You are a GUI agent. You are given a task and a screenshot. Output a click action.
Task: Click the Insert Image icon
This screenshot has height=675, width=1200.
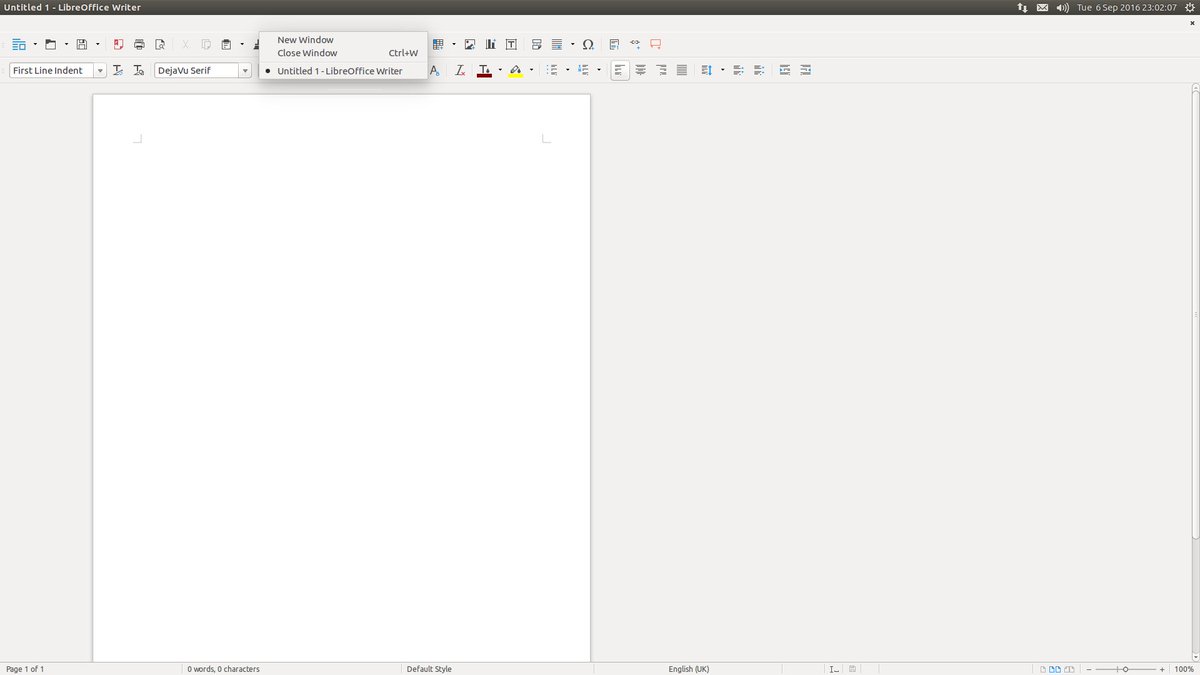470,44
